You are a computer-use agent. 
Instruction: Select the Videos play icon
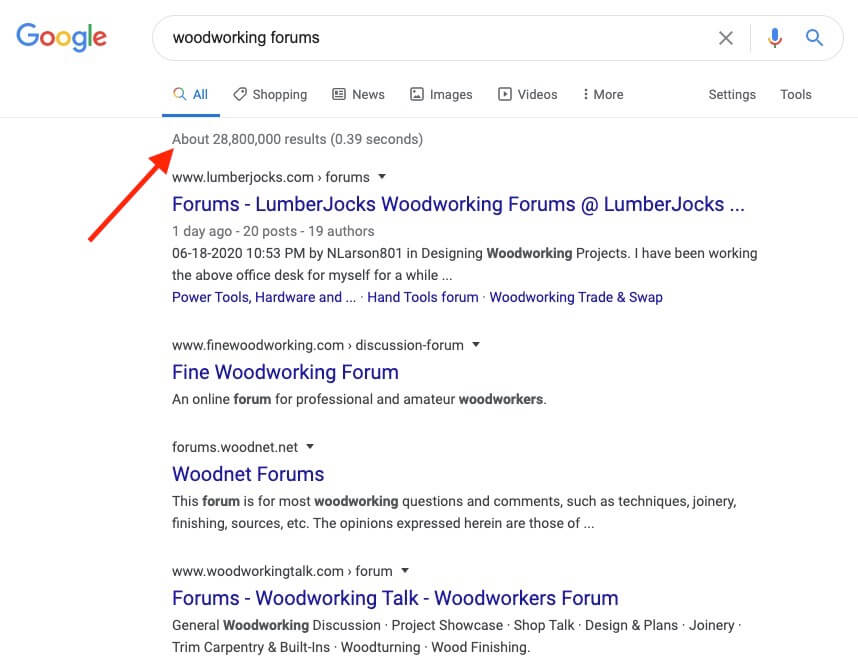[x=504, y=94]
